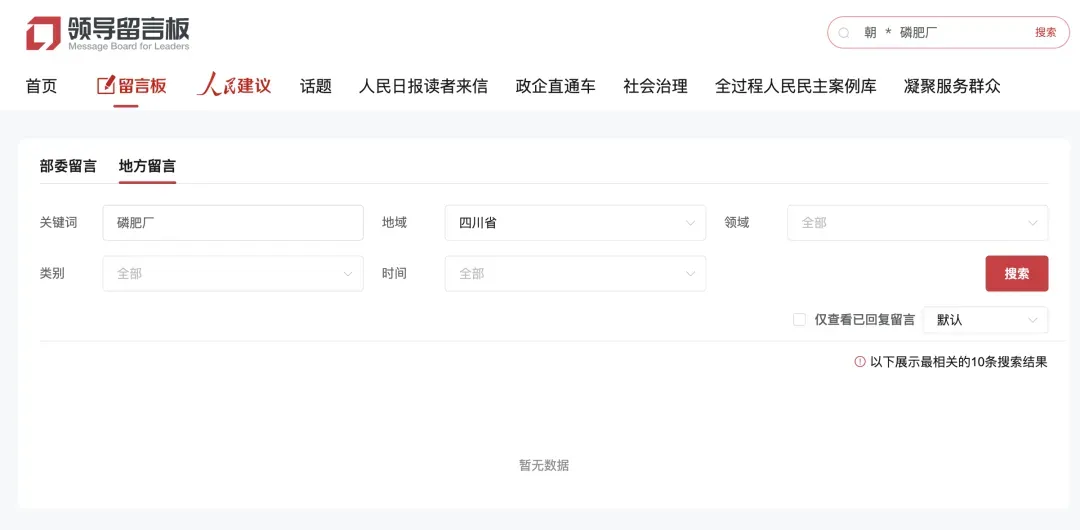Switch to the 部委留言 tab
Image resolution: width=1080 pixels, height=530 pixels.
(68, 166)
